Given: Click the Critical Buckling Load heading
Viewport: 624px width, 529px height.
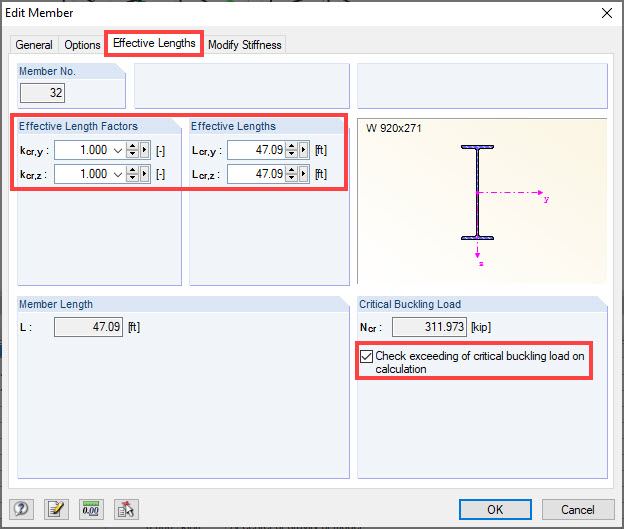Looking at the screenshot, I should coord(410,304).
